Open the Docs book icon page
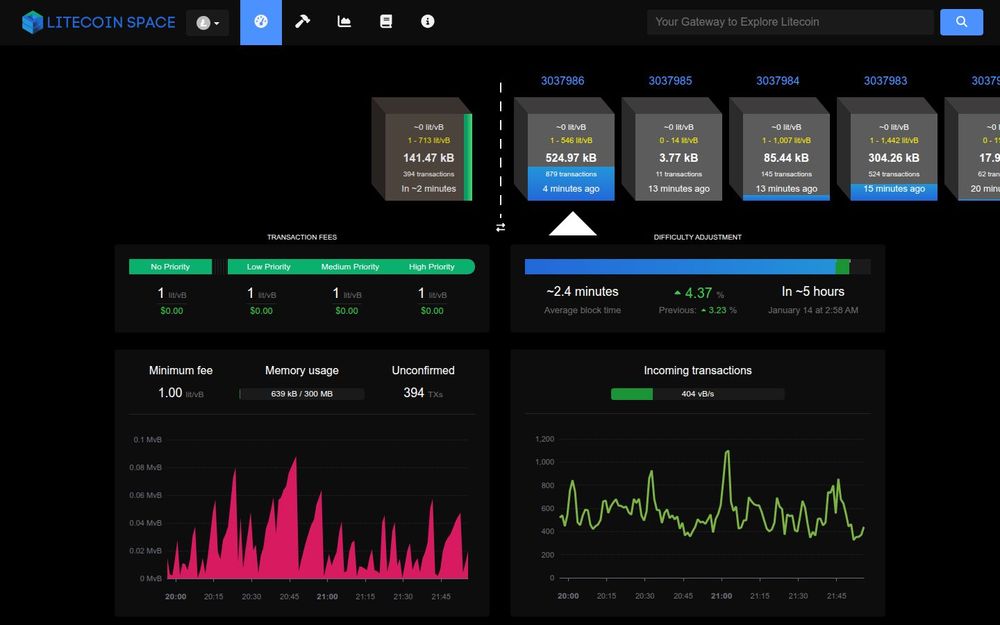 click(x=386, y=22)
